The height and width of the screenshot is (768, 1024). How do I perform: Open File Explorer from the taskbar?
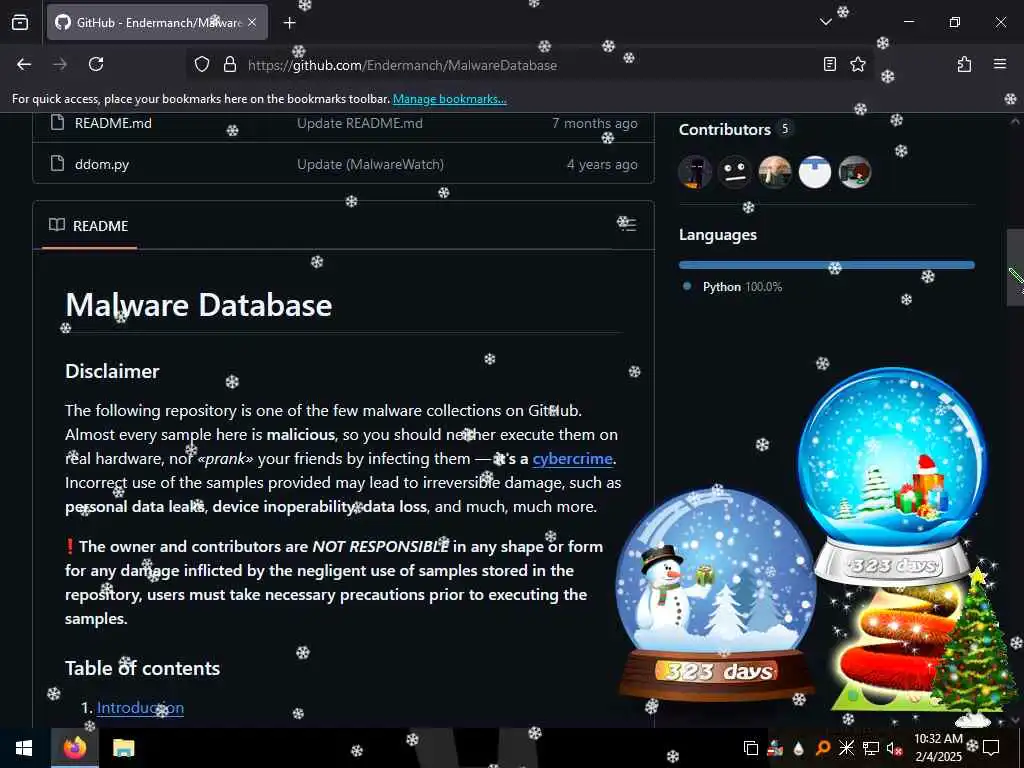pos(123,748)
